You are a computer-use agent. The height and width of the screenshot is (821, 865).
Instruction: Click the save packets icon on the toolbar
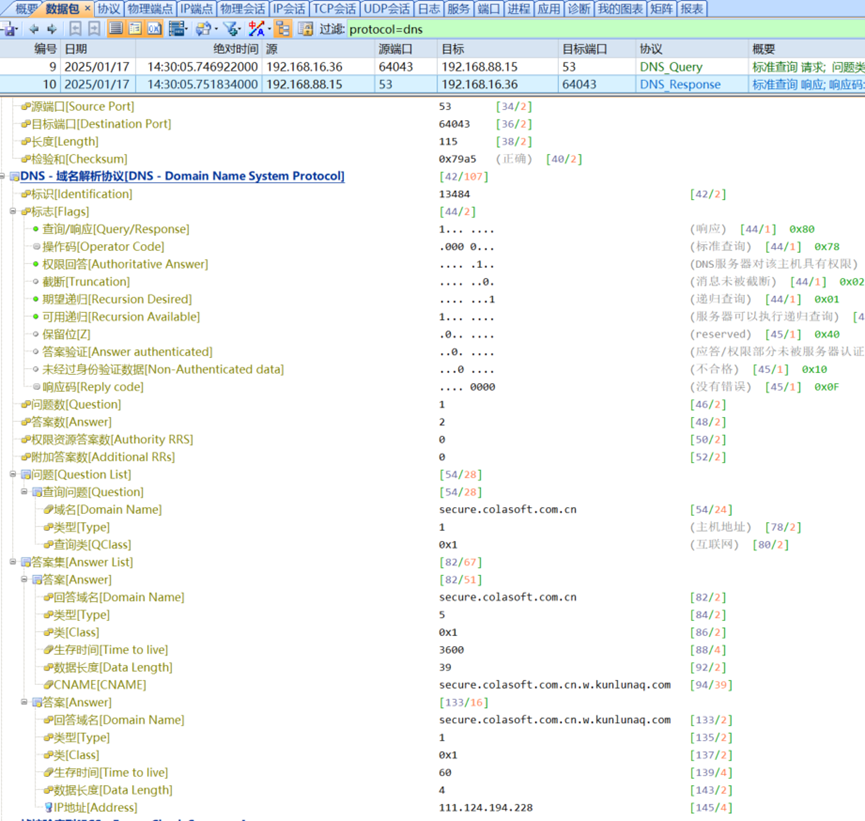8,29
